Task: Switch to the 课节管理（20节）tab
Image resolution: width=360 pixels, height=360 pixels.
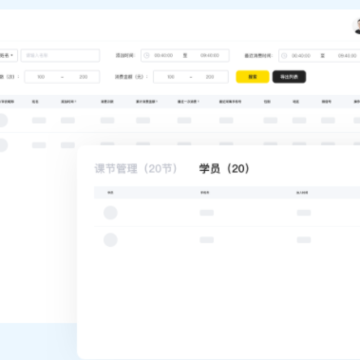Action: [x=136, y=169]
